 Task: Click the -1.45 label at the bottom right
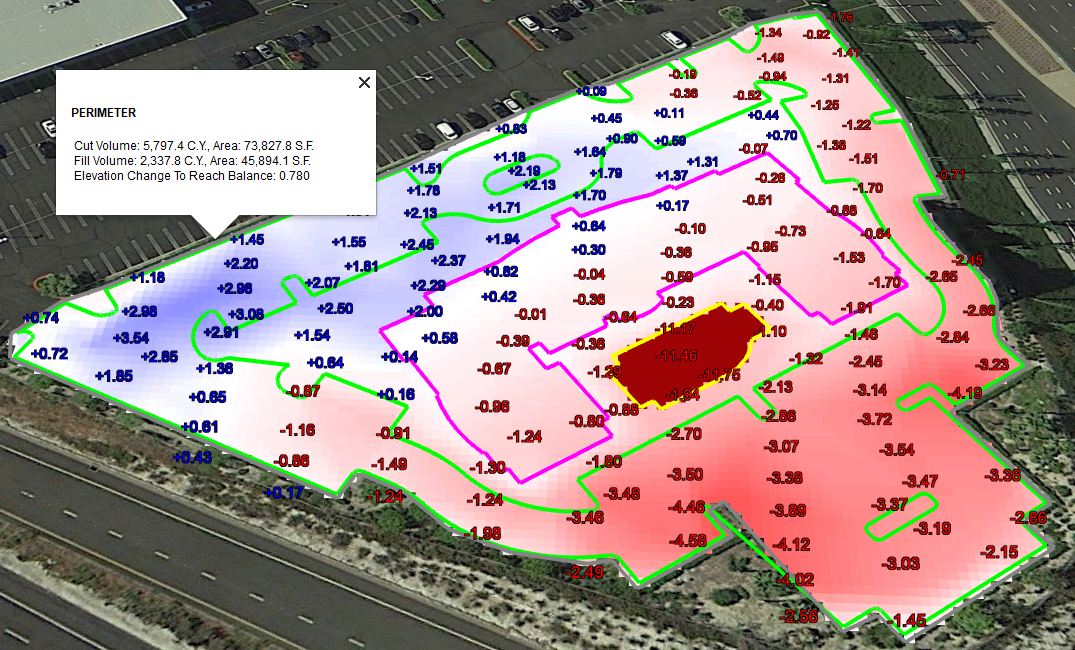point(909,621)
